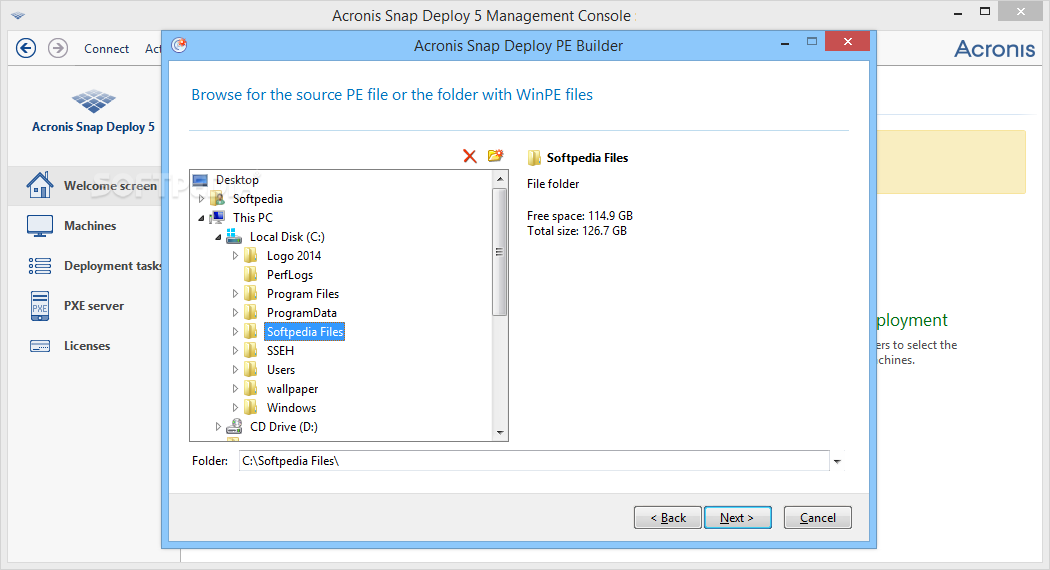Image resolution: width=1050 pixels, height=570 pixels.
Task: Click the Softpedia Files folder icon in details pane
Action: pyautogui.click(x=534, y=158)
